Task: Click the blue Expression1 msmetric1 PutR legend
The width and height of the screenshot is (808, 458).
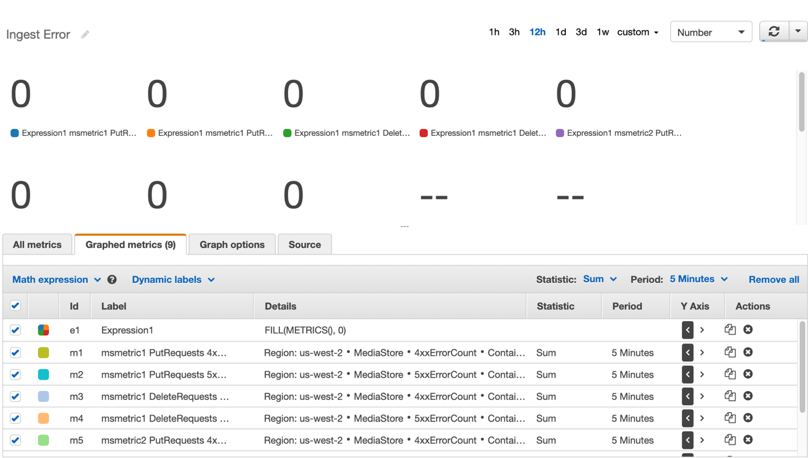Action: click(x=74, y=133)
